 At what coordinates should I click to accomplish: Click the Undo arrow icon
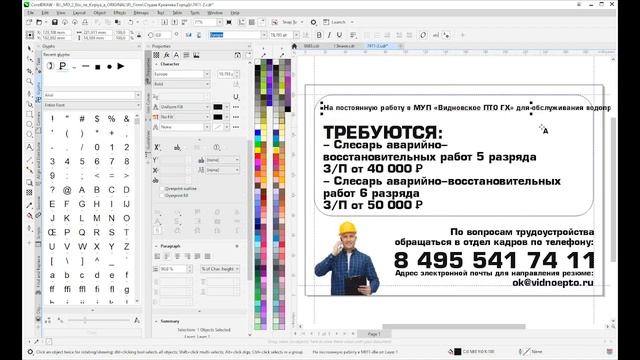[x=131, y=22]
